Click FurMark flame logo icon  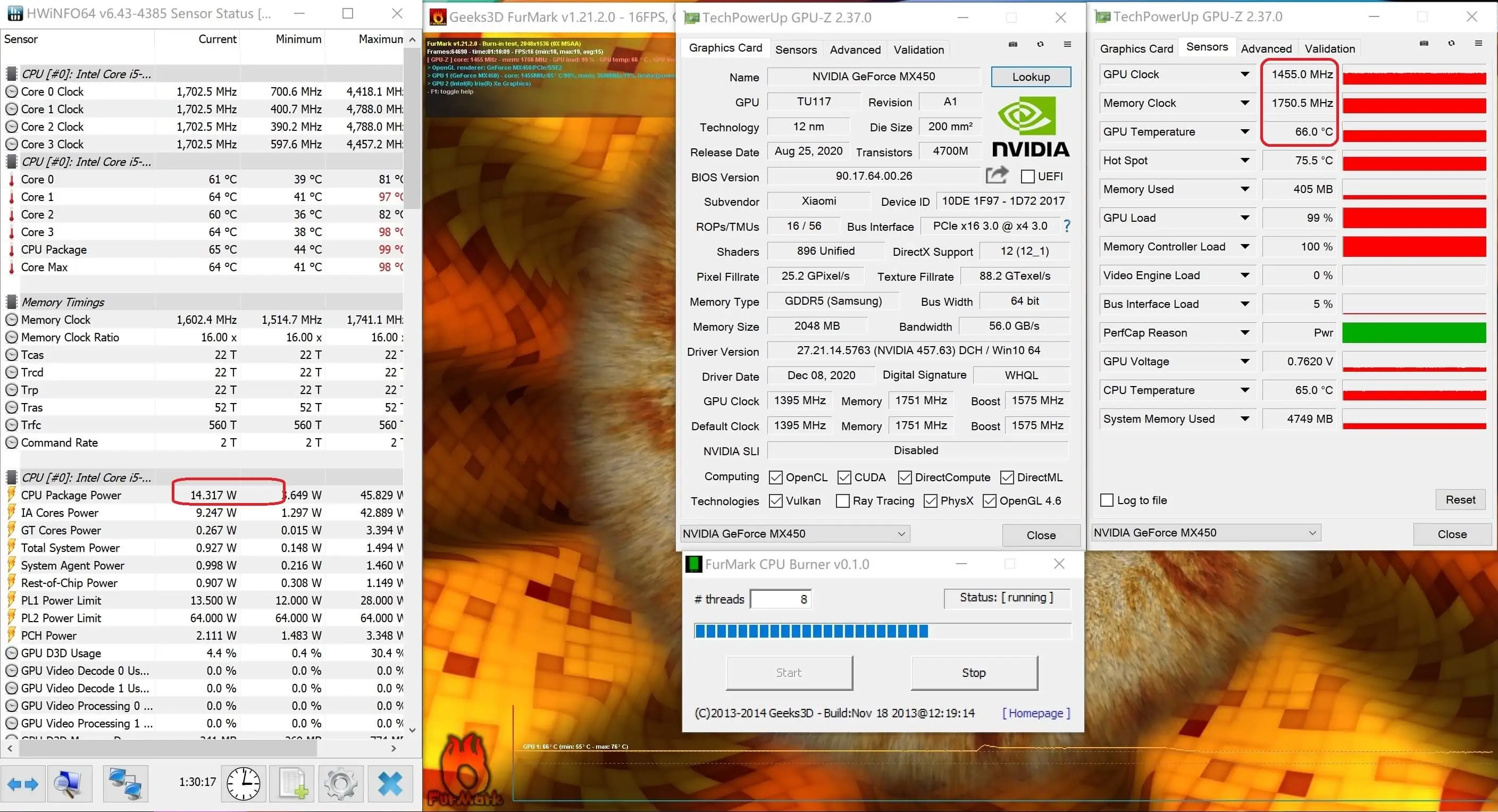(465, 769)
